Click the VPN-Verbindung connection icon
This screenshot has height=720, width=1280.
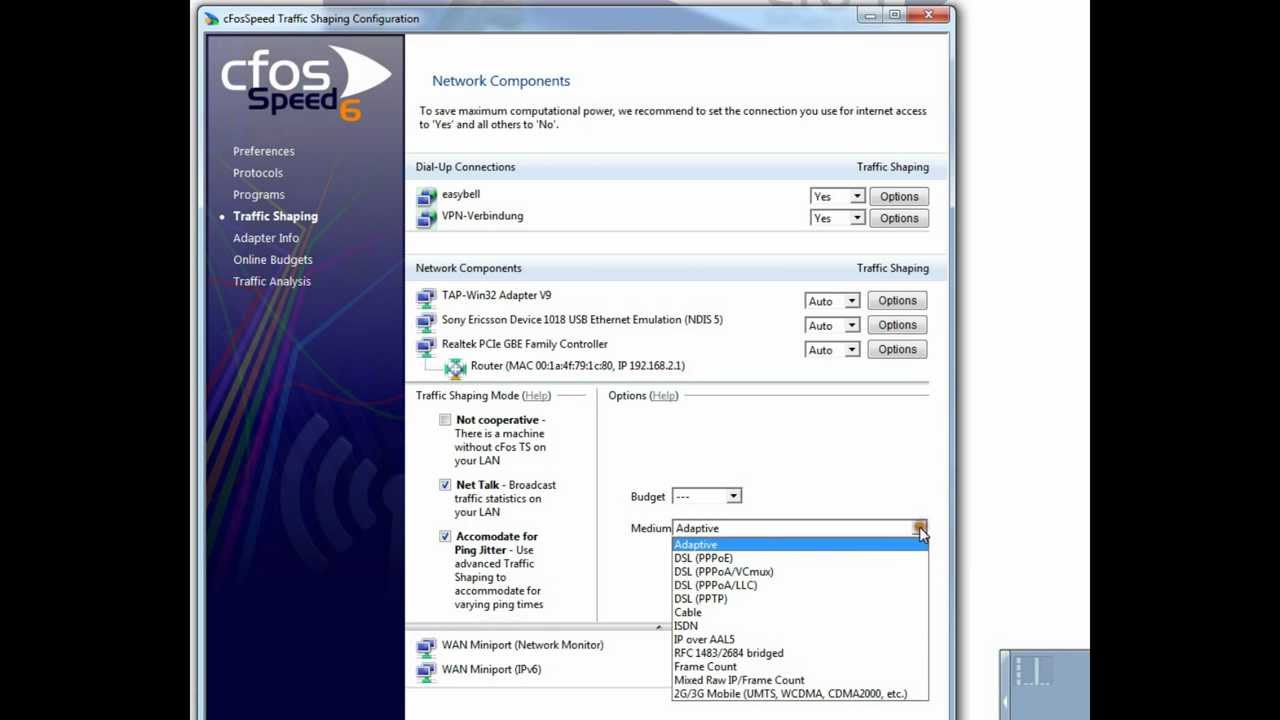pyautogui.click(x=427, y=217)
